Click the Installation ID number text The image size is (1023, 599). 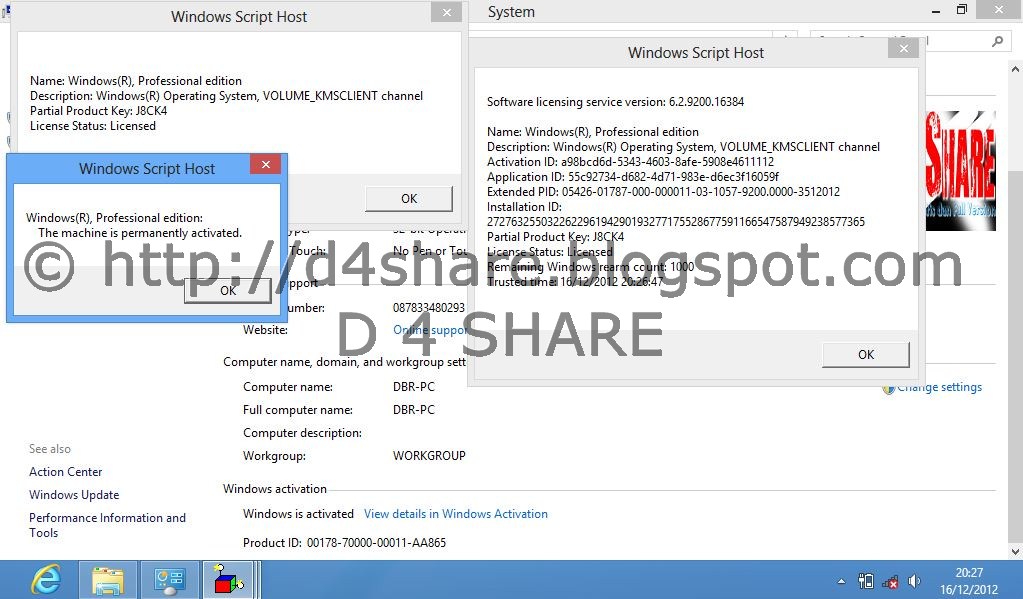[676, 222]
